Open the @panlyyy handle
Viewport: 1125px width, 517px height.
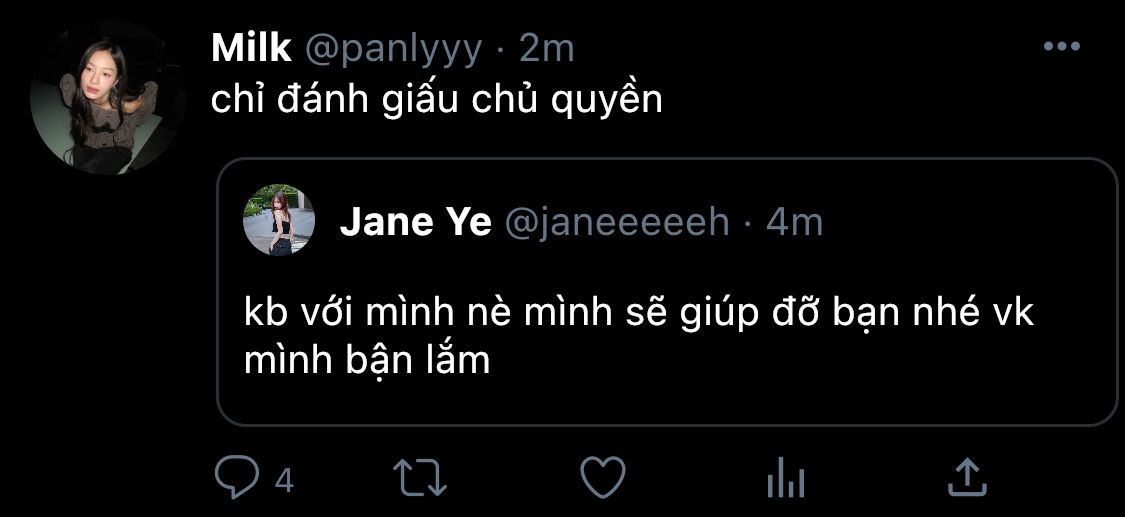(394, 50)
